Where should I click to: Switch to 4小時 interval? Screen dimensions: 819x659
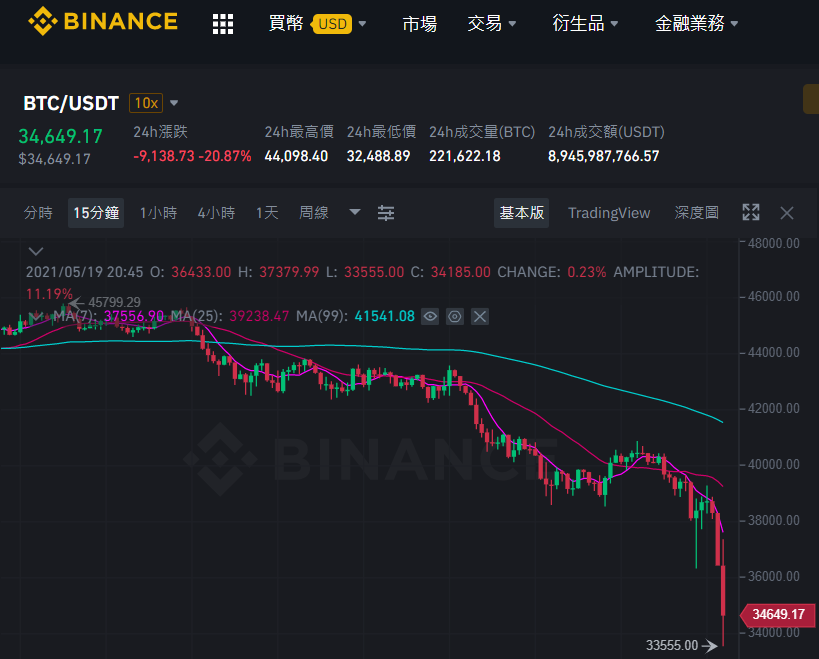click(216, 213)
